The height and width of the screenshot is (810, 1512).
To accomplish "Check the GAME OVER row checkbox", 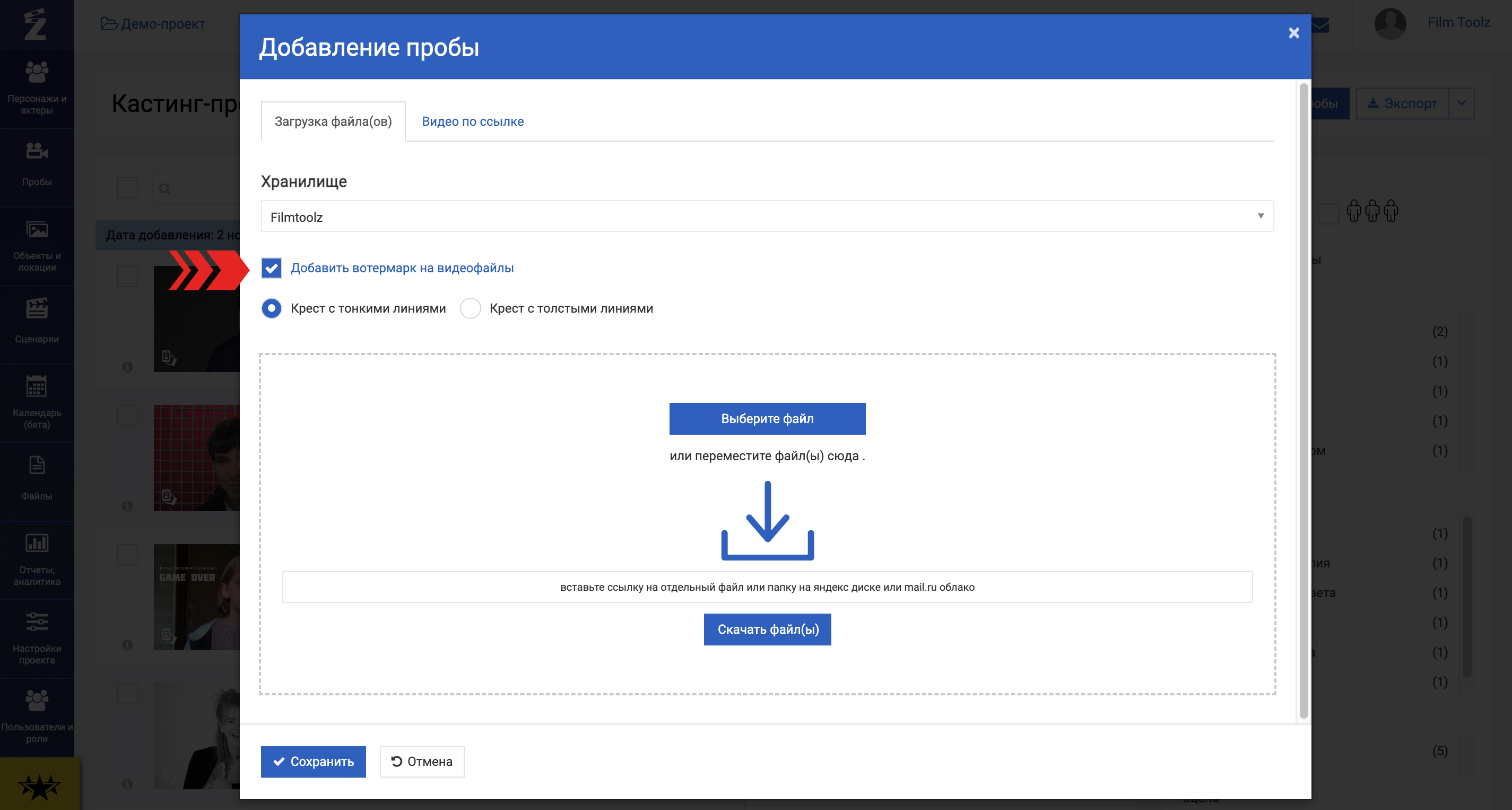I will 127,555.
